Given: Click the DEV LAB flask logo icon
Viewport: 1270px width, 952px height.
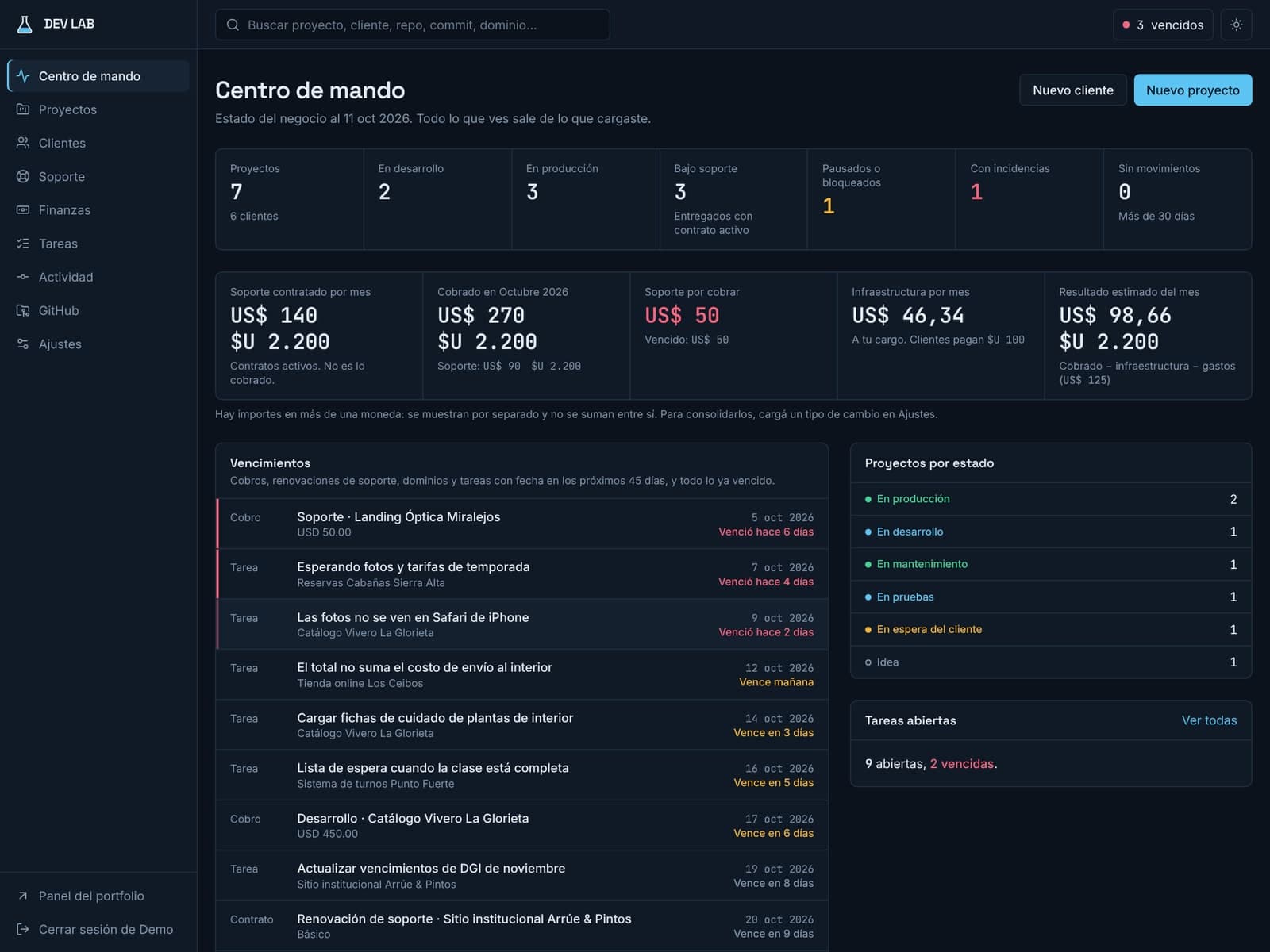Looking at the screenshot, I should [25, 24].
